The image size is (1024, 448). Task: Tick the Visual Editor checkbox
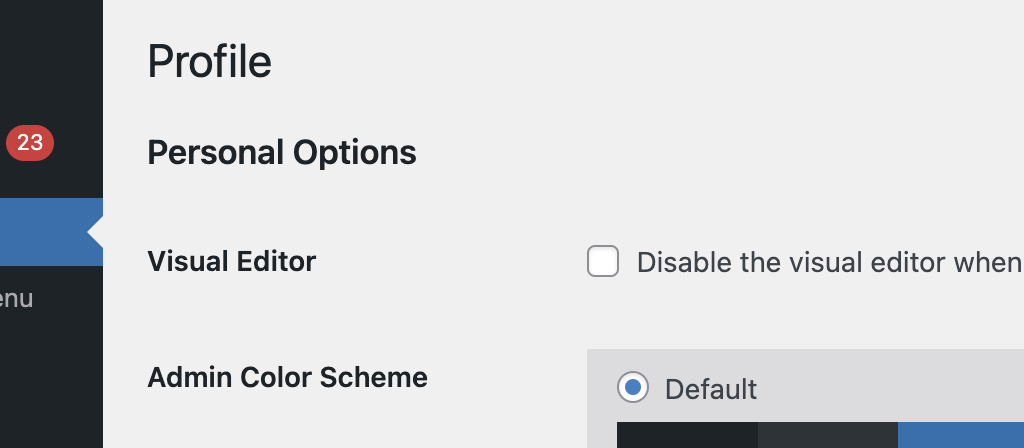(x=603, y=261)
